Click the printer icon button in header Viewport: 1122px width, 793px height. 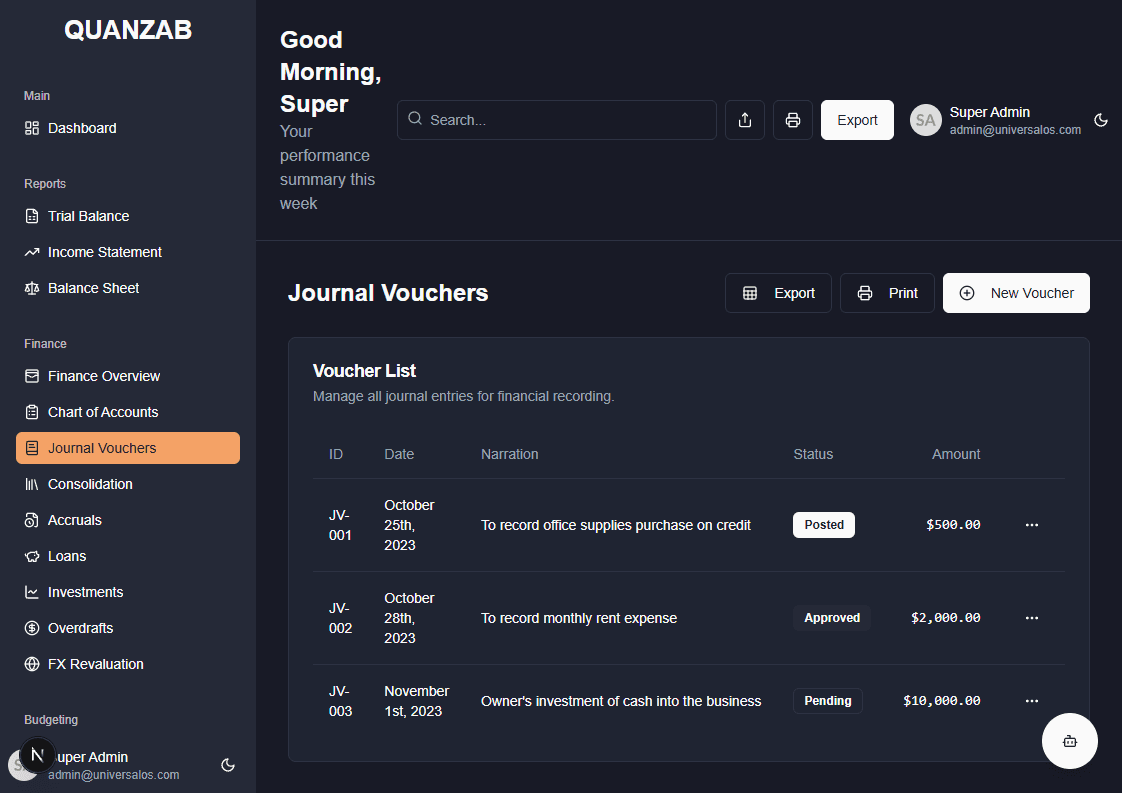click(x=793, y=120)
